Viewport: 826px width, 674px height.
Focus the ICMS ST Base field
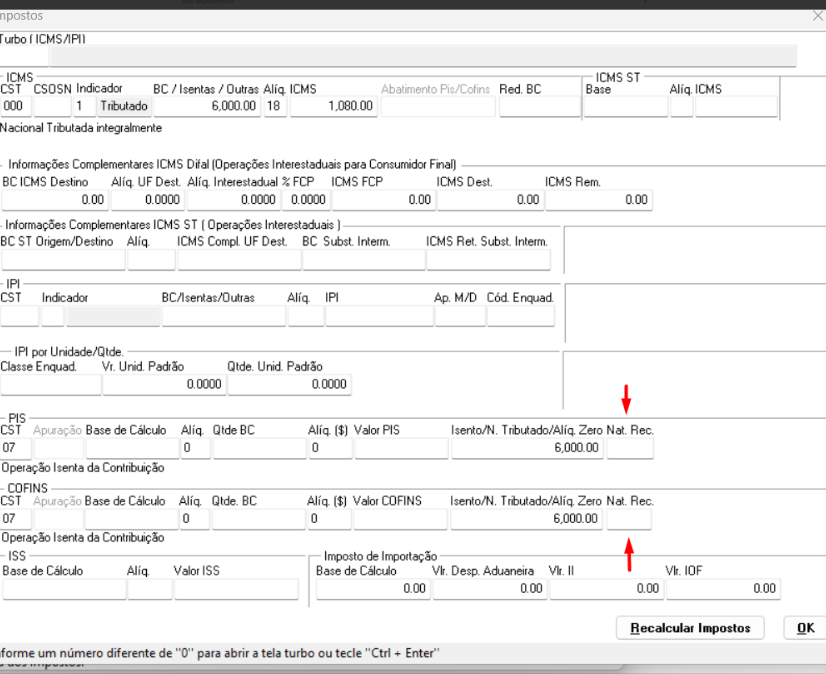click(625, 106)
